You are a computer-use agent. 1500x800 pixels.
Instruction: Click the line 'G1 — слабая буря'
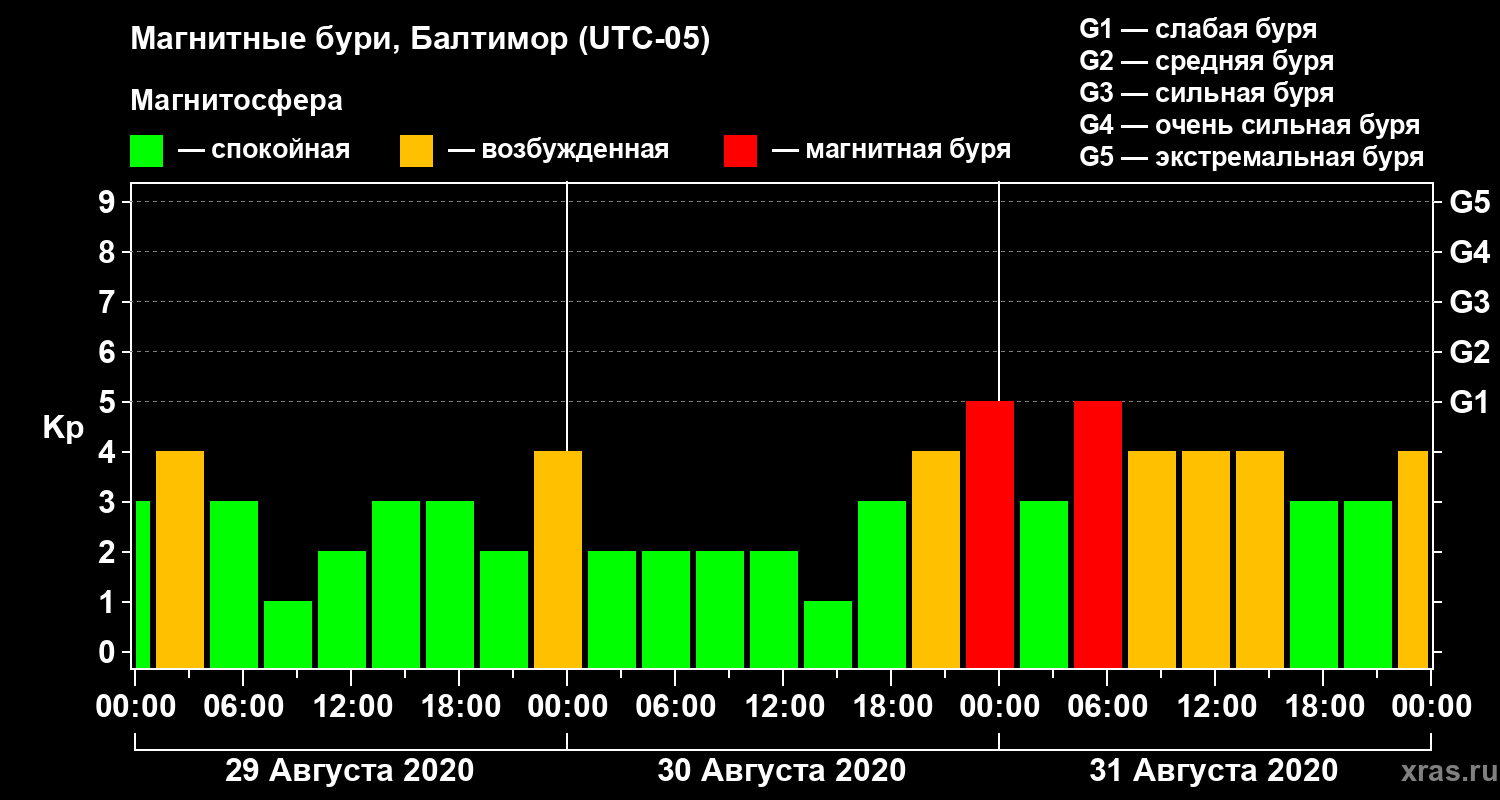click(x=1198, y=28)
